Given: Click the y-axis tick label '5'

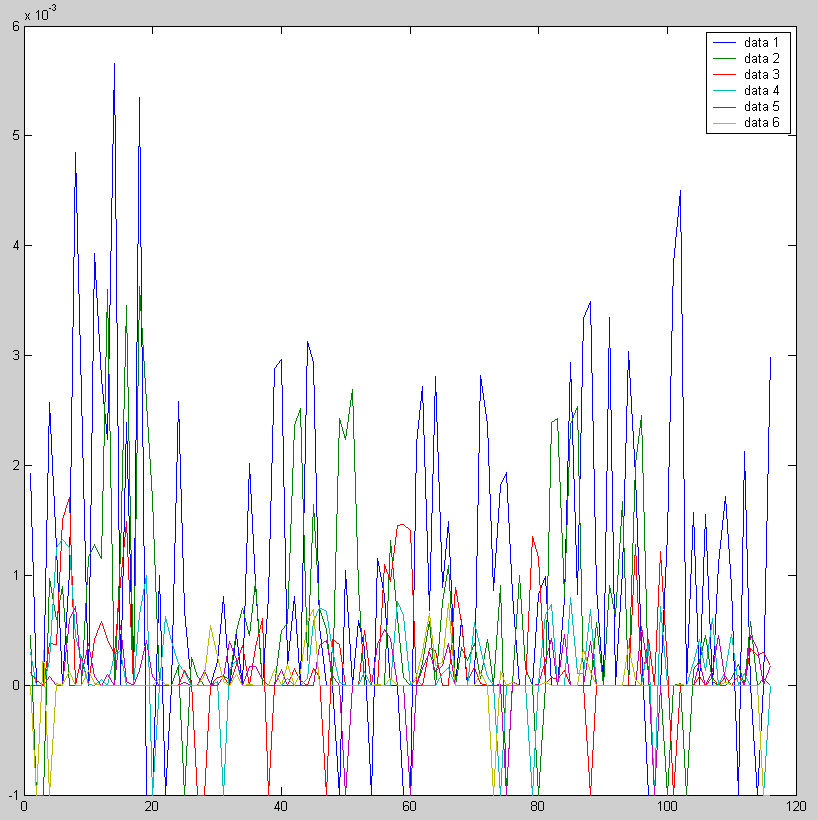Looking at the screenshot, I should (15, 136).
